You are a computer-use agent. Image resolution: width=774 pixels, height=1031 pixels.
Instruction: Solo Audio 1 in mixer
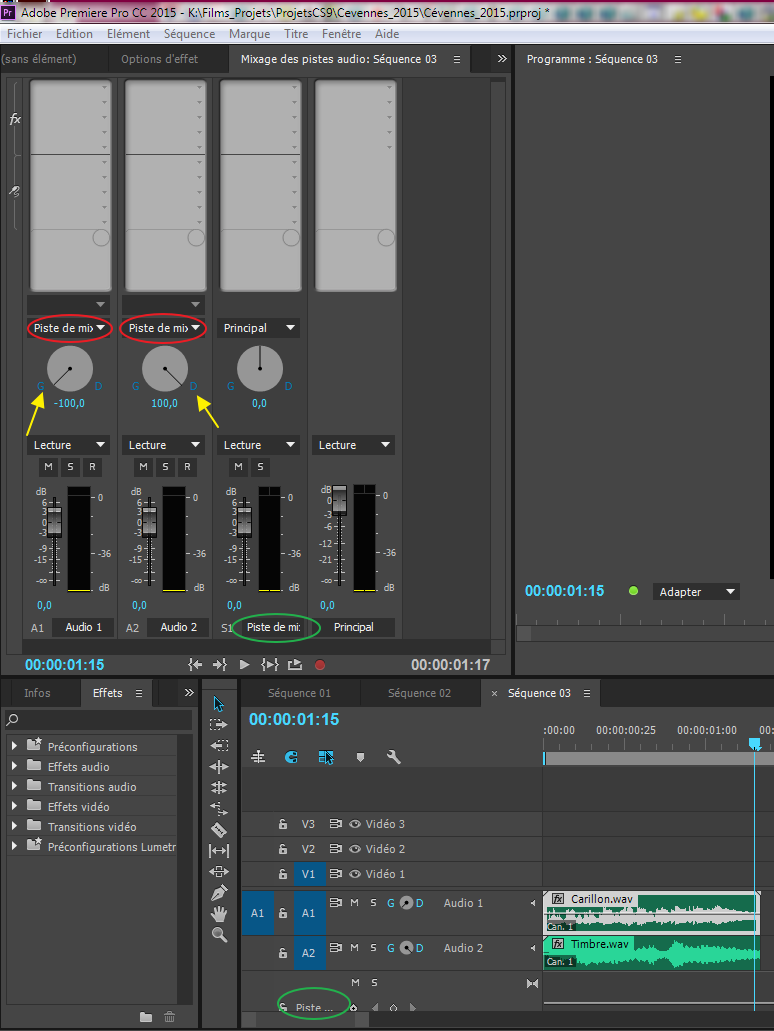70,467
